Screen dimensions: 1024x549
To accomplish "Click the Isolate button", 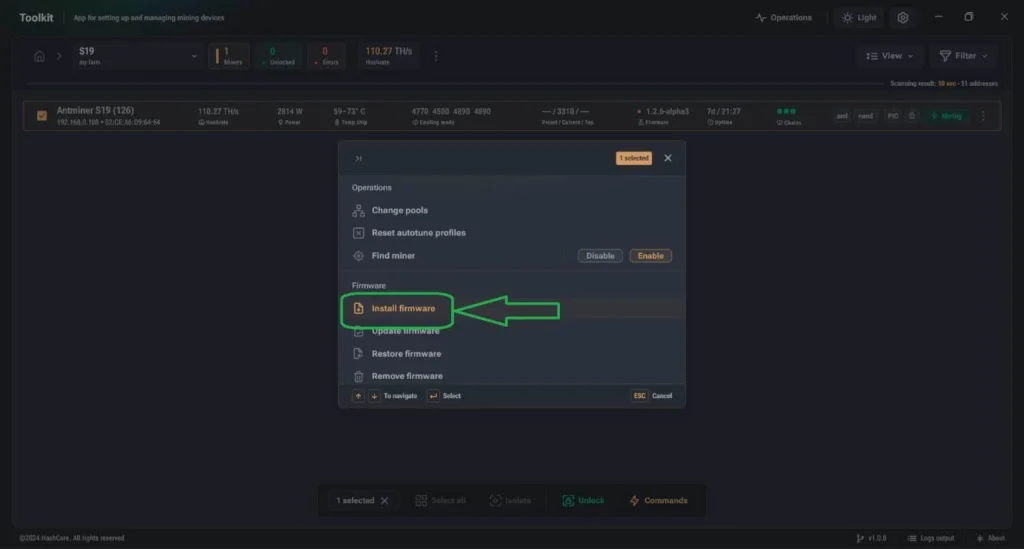I will [510, 501].
